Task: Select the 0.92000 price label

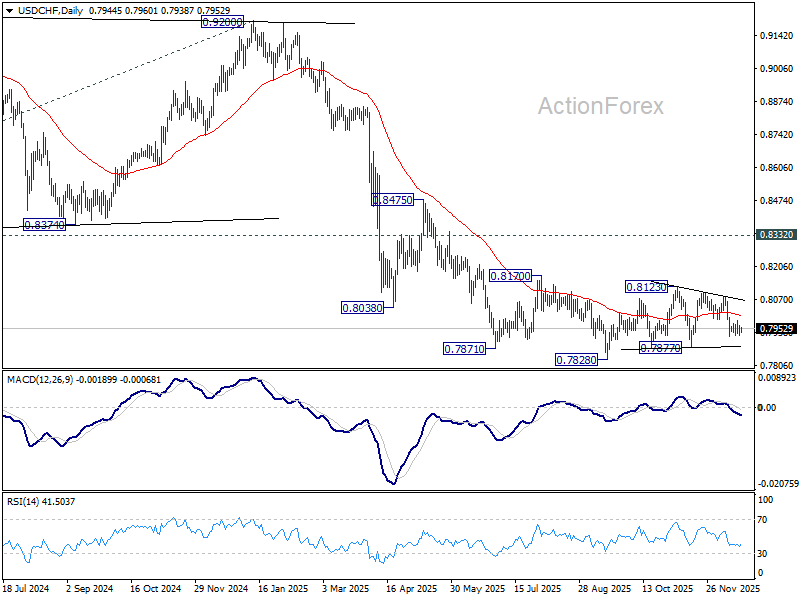Action: point(222,22)
